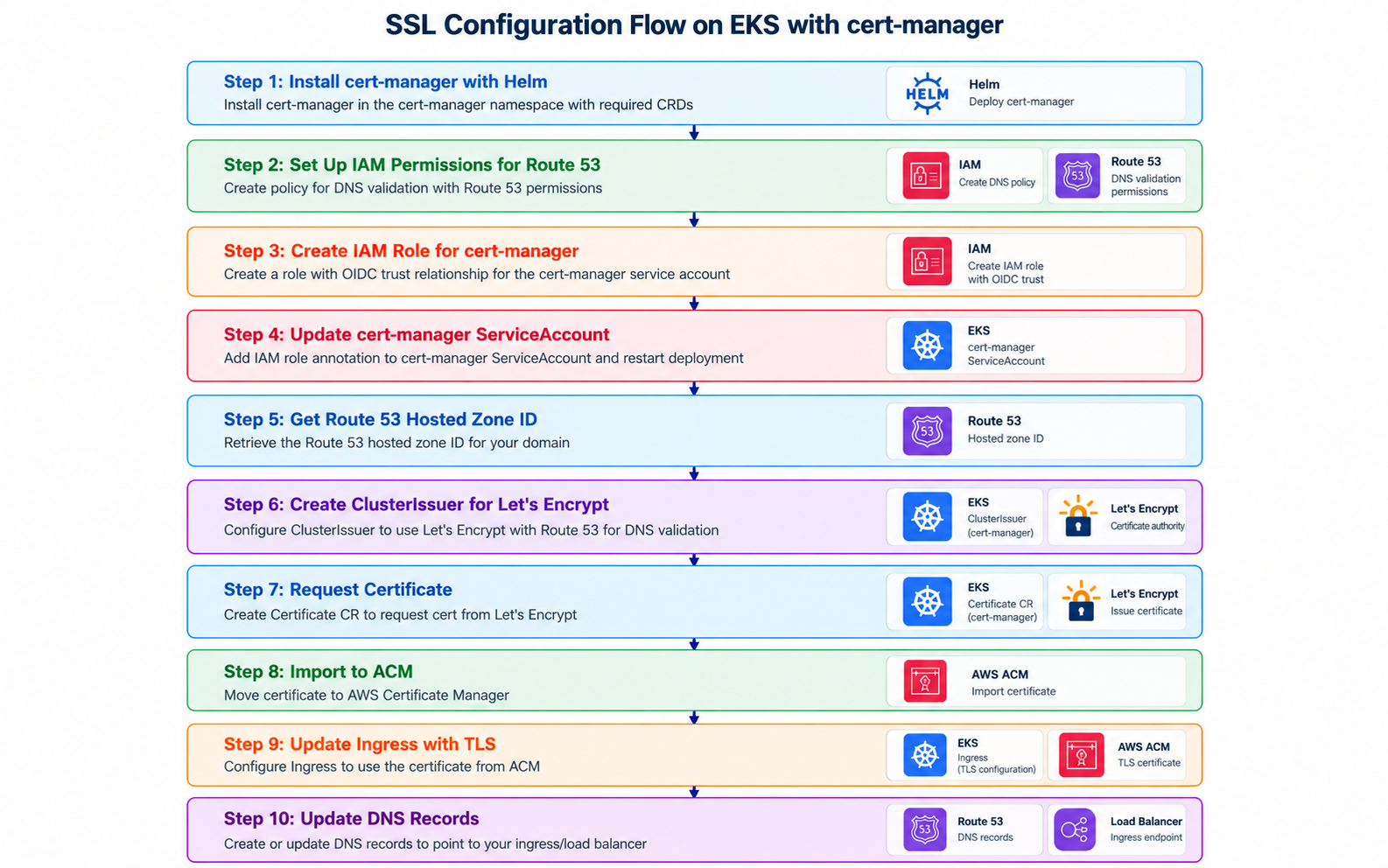
Task: Click the EKS icon labeled Ingress TLS configuration
Action: [x=925, y=755]
